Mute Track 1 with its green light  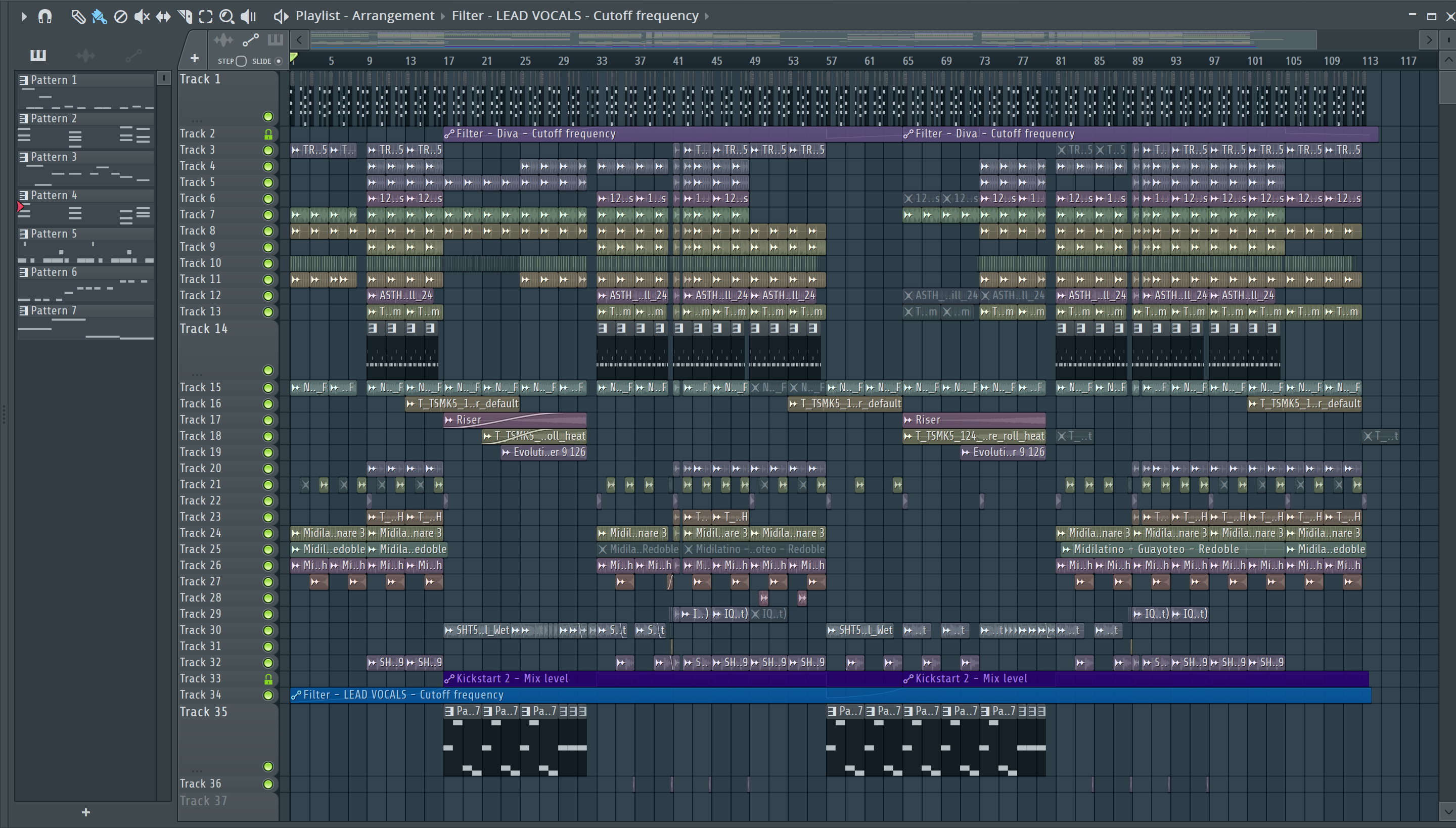point(268,117)
